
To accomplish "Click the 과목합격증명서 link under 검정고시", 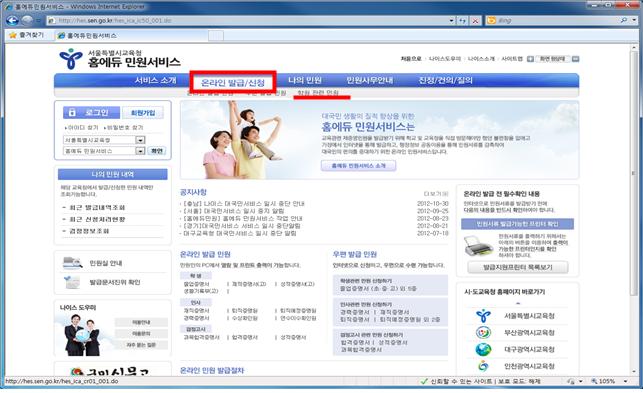I will pos(201,337).
